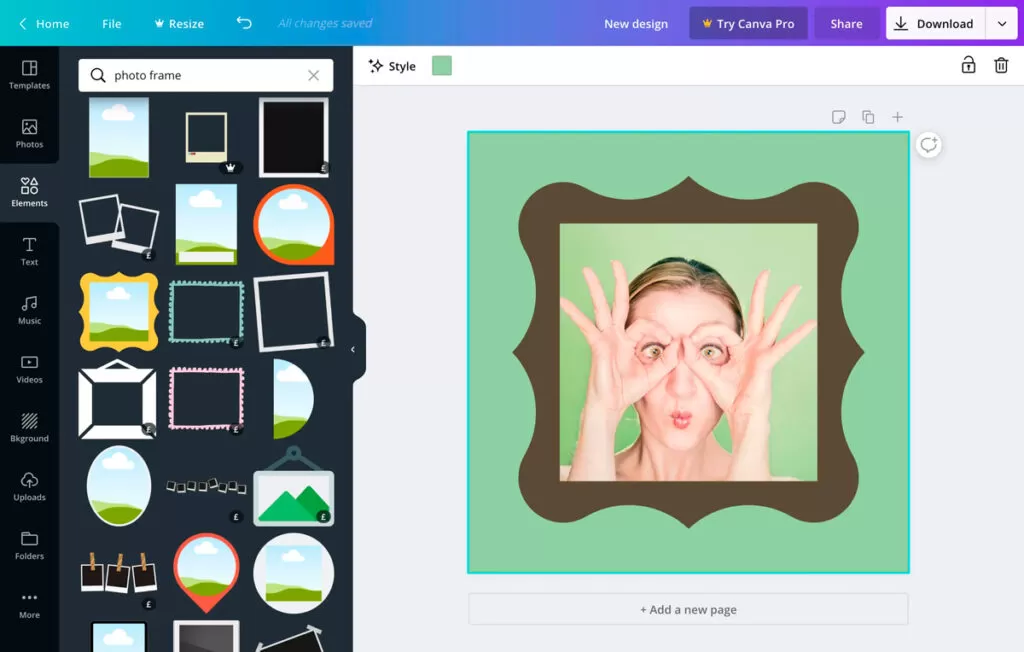Screen dimensions: 1024x652
Task: Select the small polaroid frame with crown
Action: coord(206,138)
